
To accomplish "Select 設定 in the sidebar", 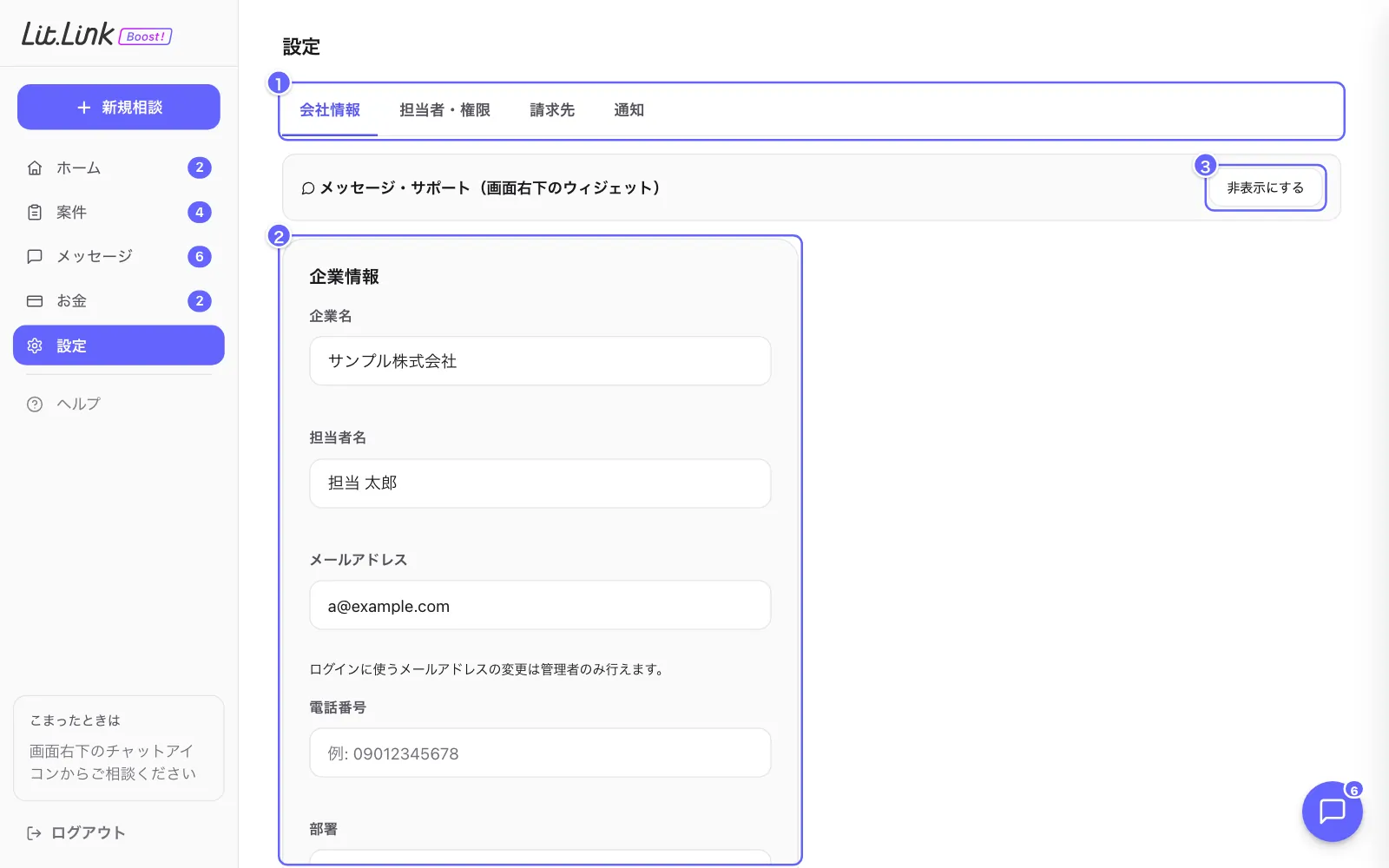I will (119, 345).
